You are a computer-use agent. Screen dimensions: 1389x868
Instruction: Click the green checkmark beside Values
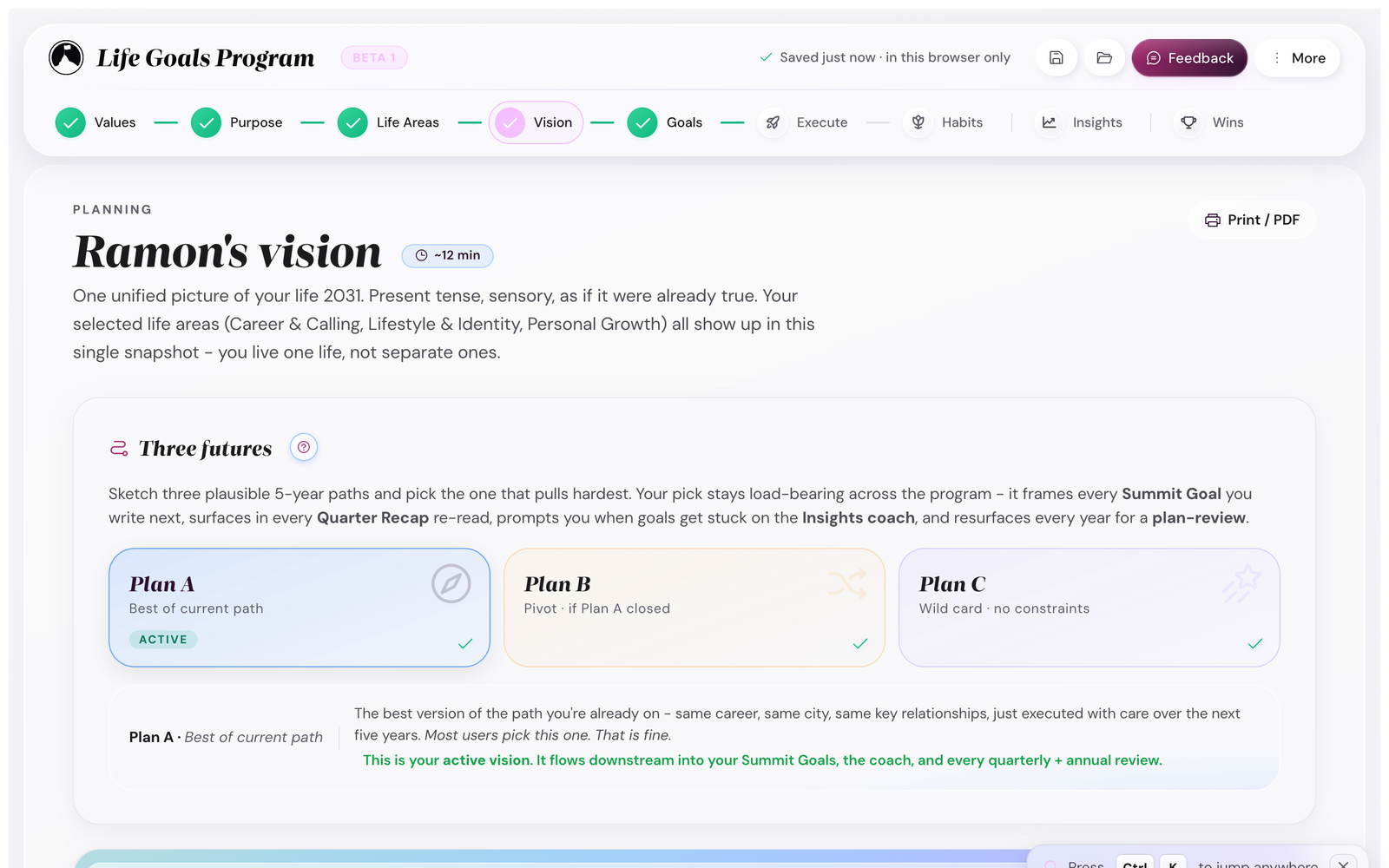70,122
